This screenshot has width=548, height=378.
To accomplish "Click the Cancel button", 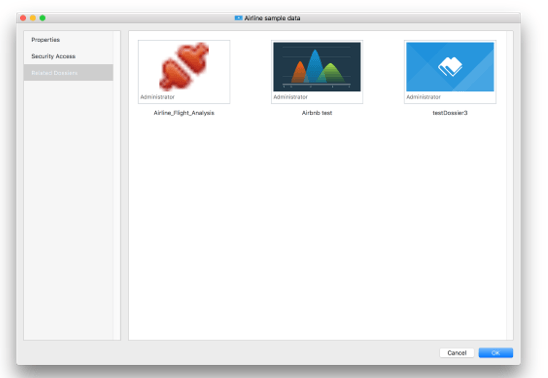I will coord(457,353).
